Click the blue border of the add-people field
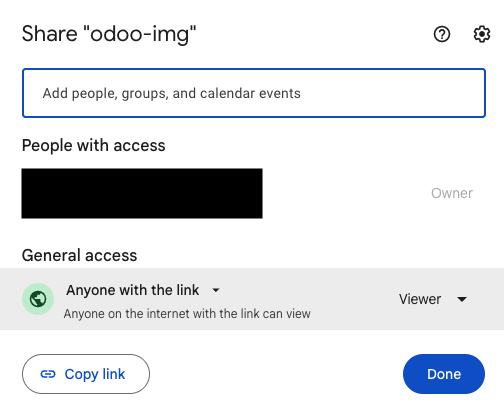504x413 pixels. click(x=254, y=69)
